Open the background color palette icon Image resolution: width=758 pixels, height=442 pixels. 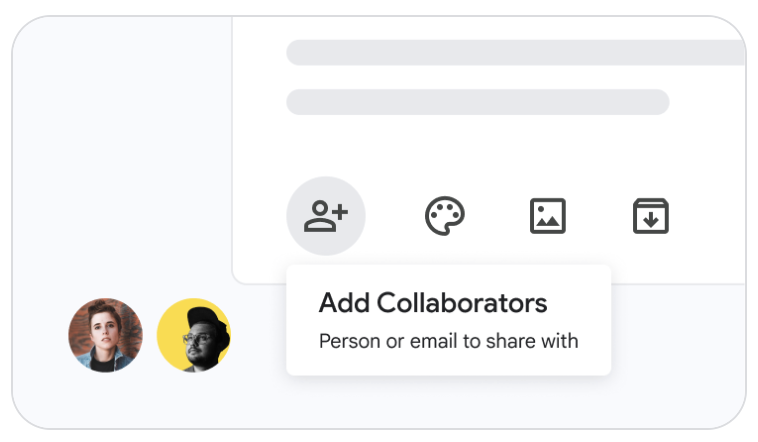pos(445,216)
